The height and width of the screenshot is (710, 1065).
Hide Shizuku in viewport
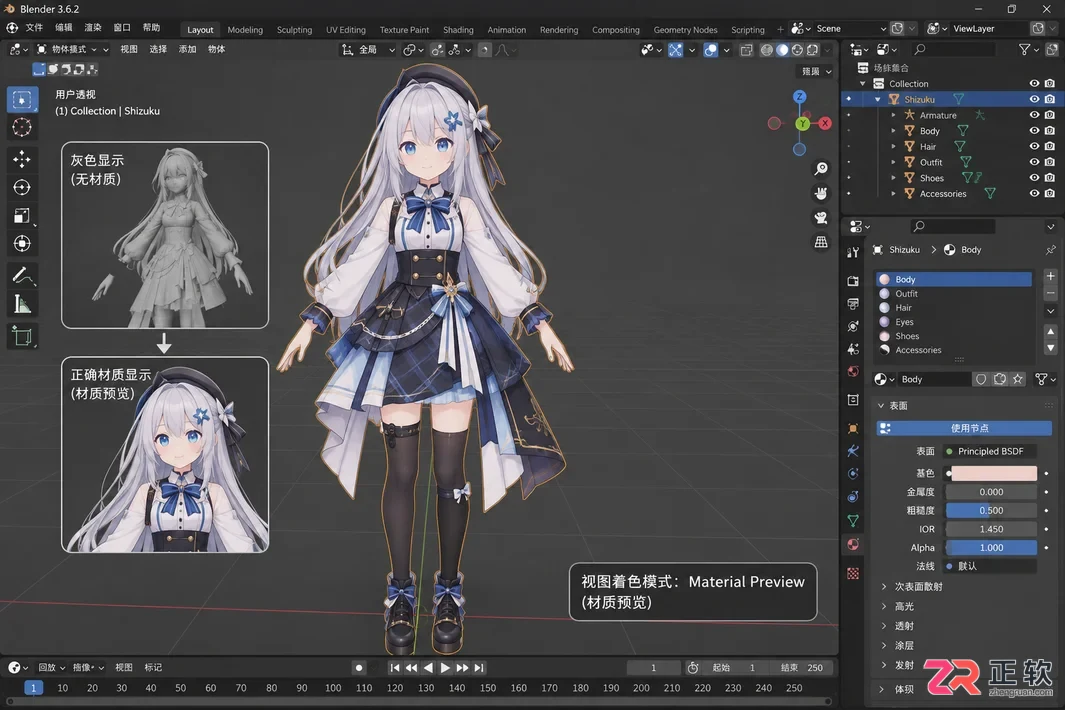pos(1034,99)
